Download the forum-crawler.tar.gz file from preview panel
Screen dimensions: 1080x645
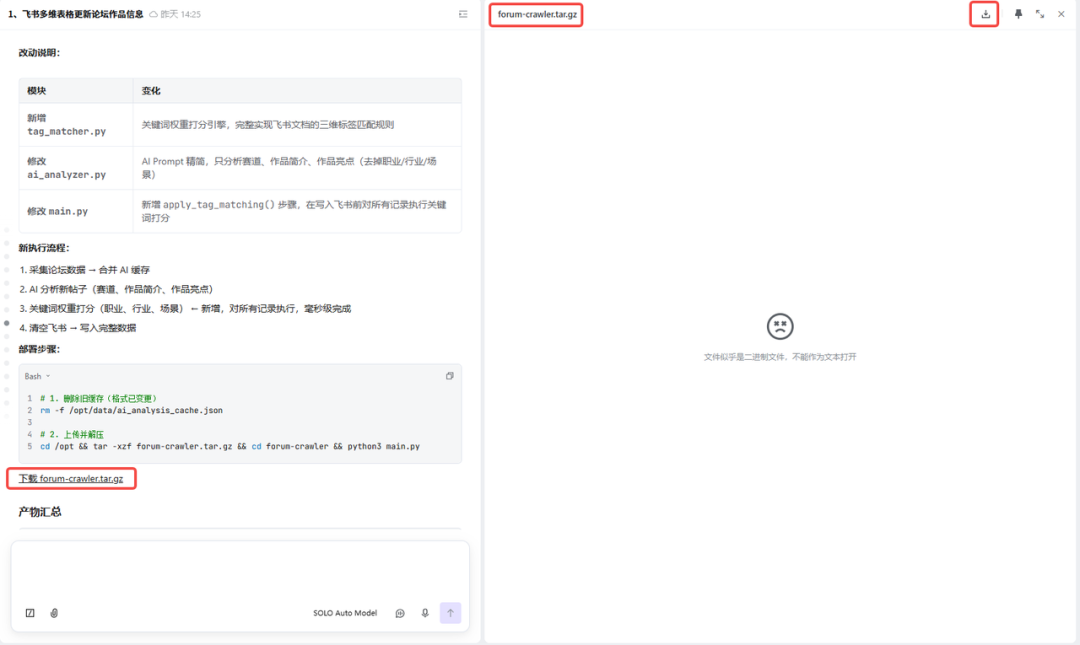(x=985, y=14)
